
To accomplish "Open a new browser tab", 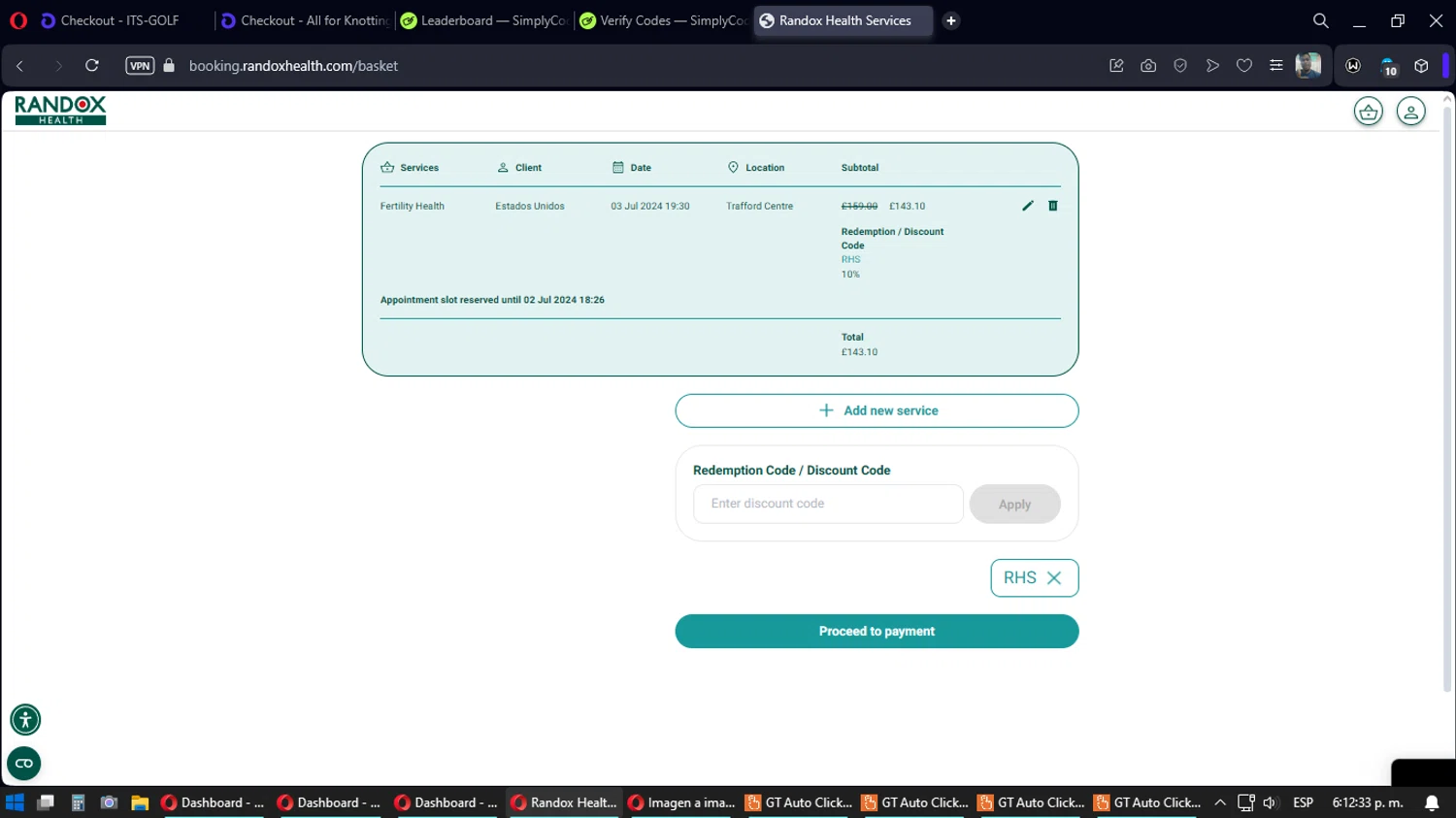I will (x=951, y=20).
